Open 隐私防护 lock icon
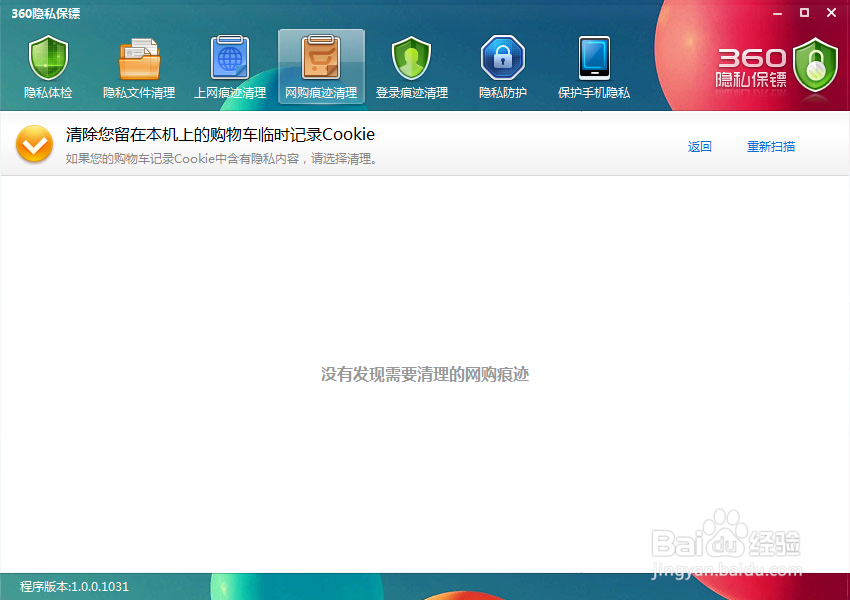This screenshot has height=600, width=850. click(503, 58)
